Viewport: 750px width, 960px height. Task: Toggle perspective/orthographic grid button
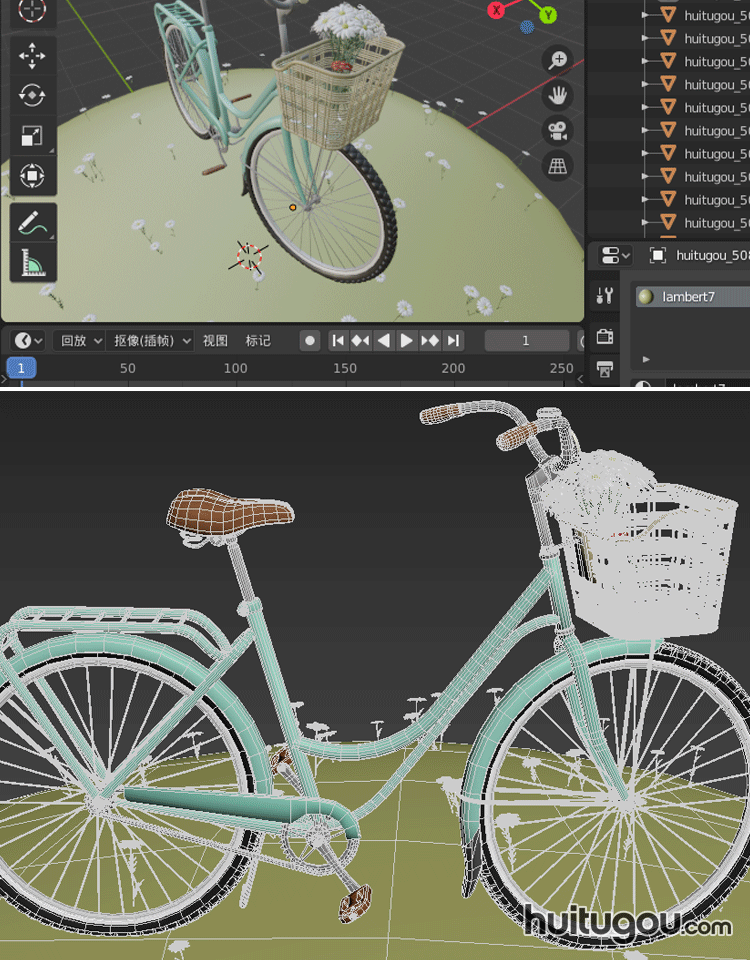click(558, 166)
